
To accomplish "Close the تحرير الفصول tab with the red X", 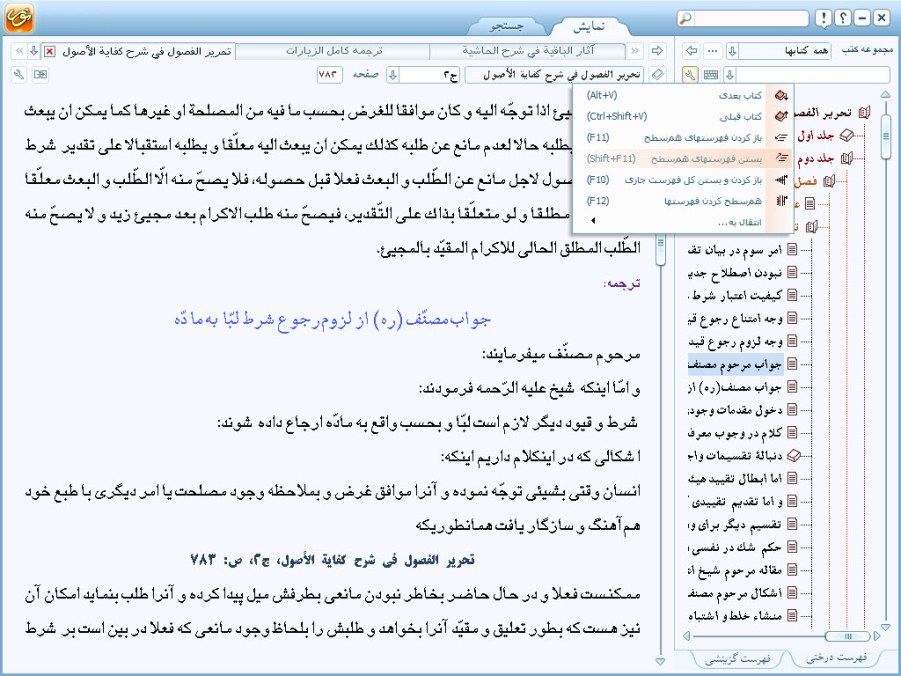I will click(50, 51).
